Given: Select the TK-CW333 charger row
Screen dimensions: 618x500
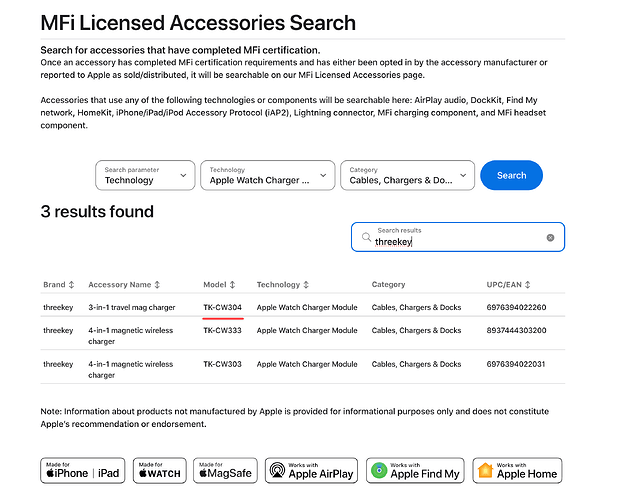Looking at the screenshot, I should tap(222, 330).
